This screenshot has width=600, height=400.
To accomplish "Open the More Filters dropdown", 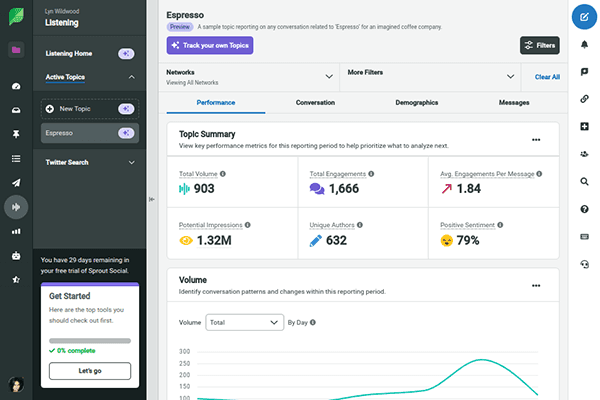I will [431, 76].
